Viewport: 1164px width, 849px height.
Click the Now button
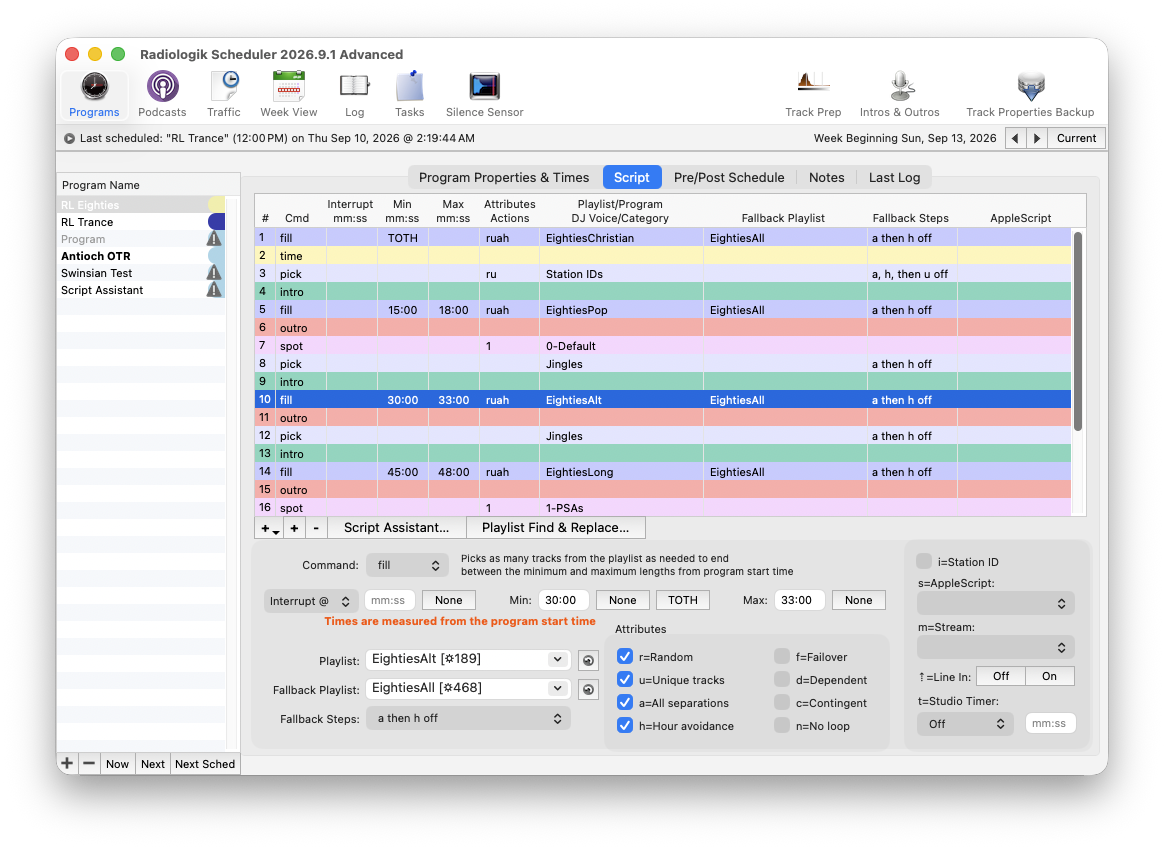(117, 764)
